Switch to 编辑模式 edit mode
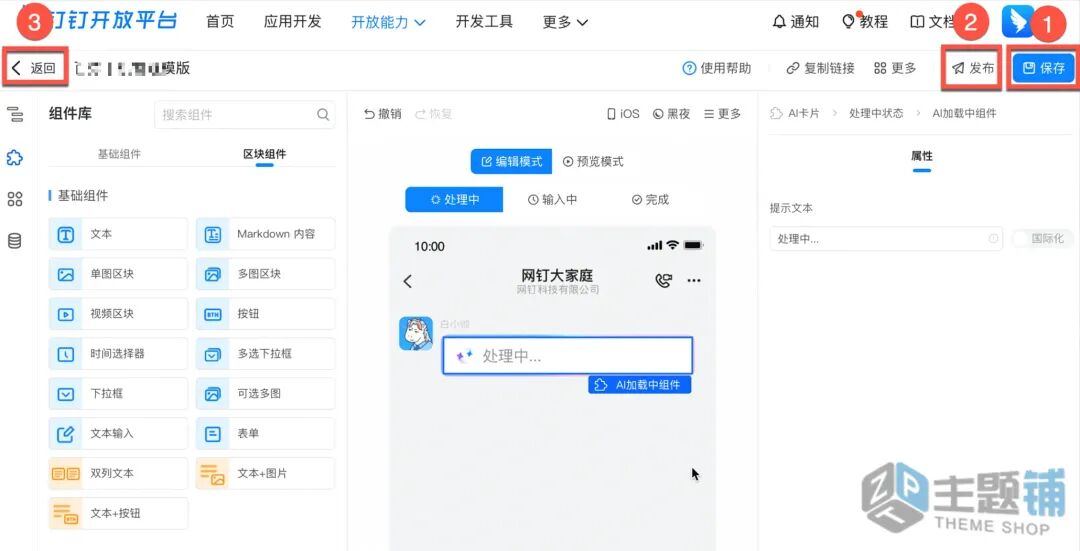This screenshot has width=1080, height=551. pos(512,161)
